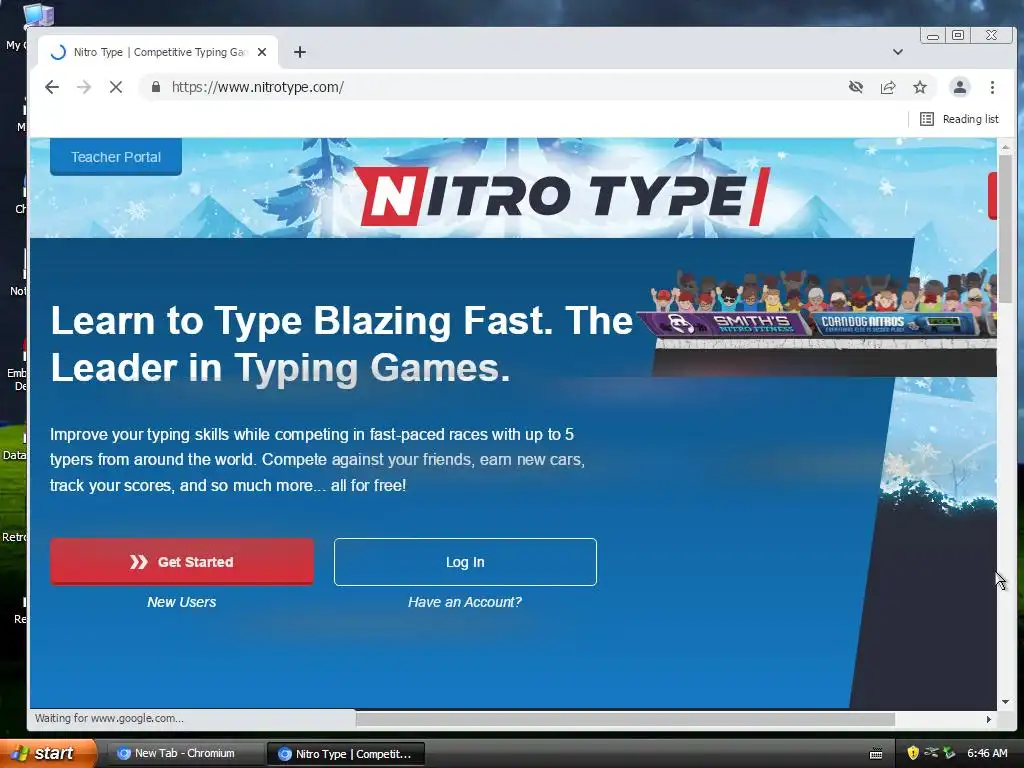
Task: Stop loading the Nitro Type page
Action: pyautogui.click(x=116, y=87)
